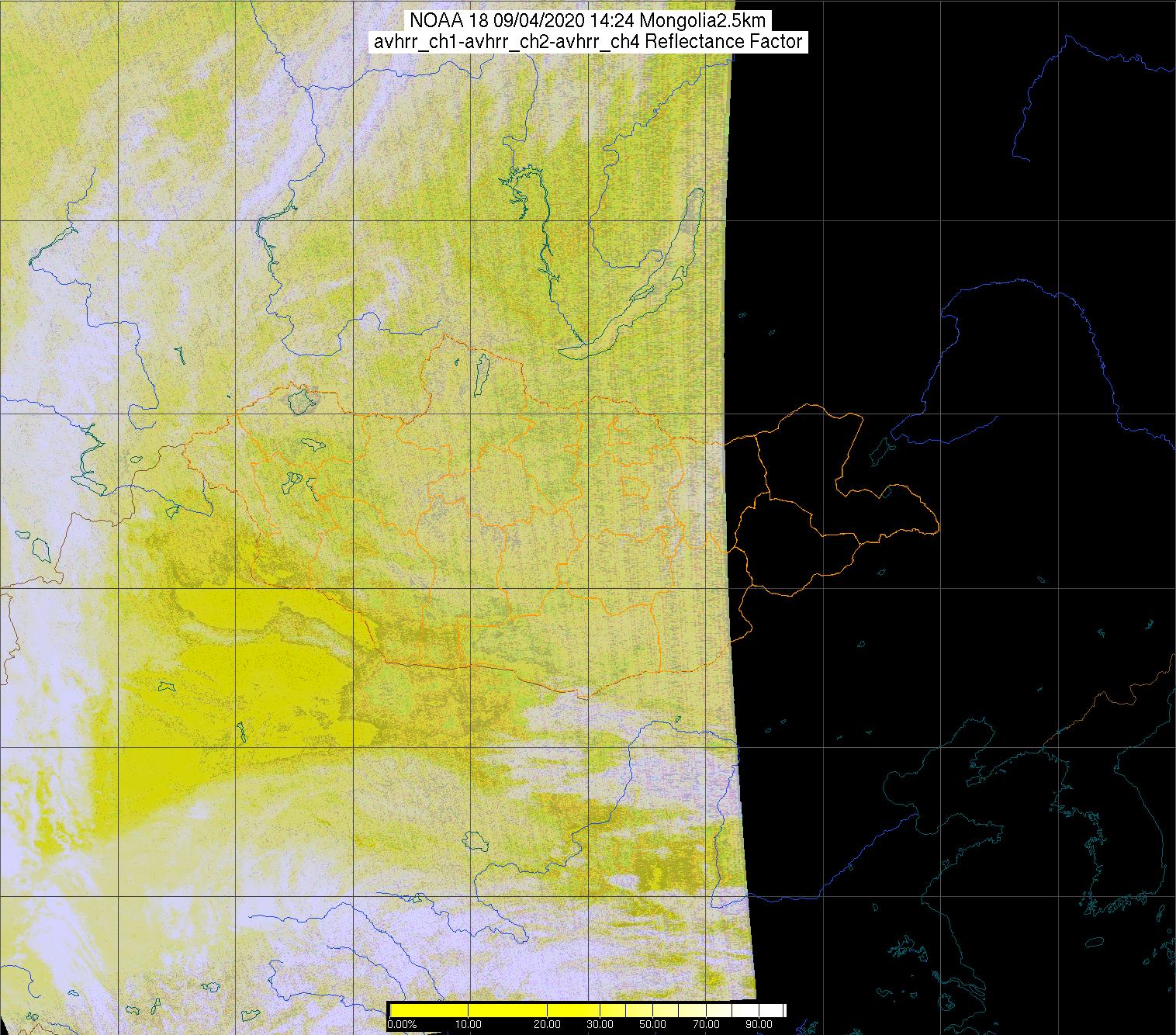Click the yellow-to-white reflectance color scale bar
This screenshot has height=1035, width=1176.
[587, 1010]
